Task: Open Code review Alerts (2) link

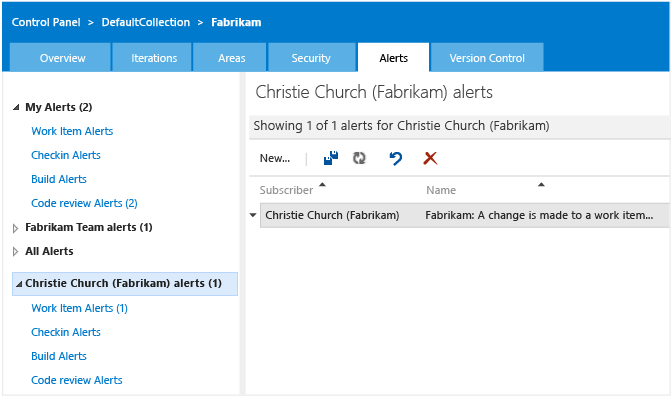Action: 84,203
